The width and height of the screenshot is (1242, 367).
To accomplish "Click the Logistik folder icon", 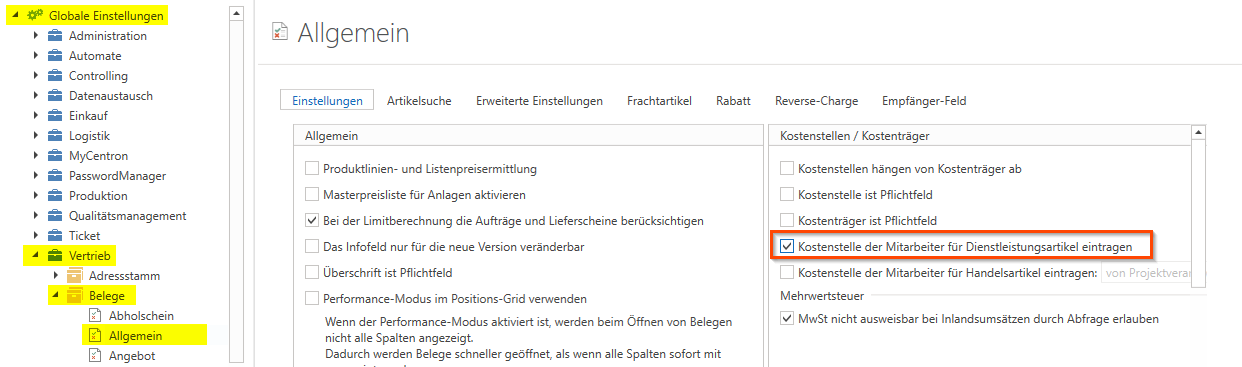I will point(55,136).
